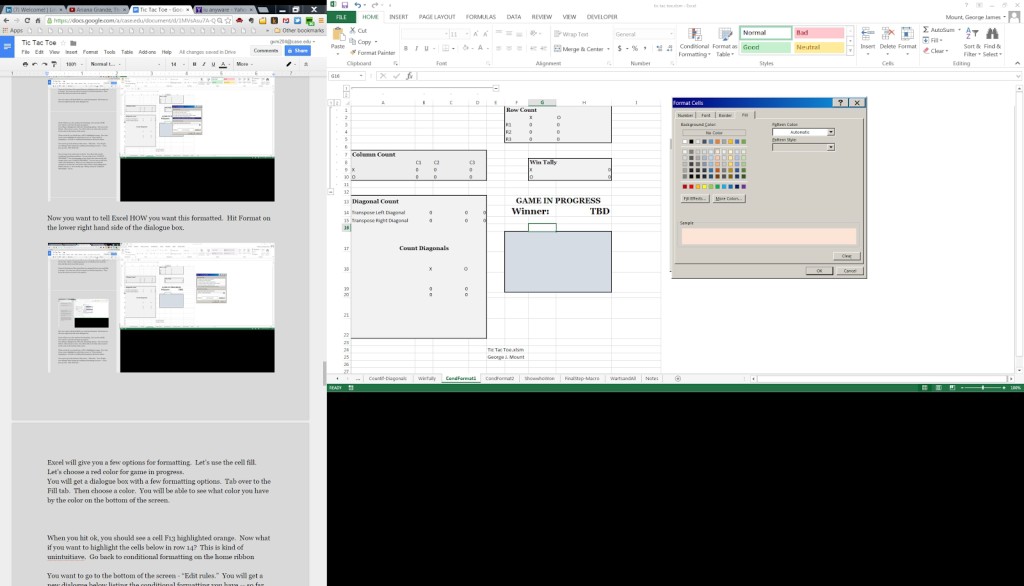The image size is (1024, 586).
Task: Click the Save icon in Excel title bar
Action: pyautogui.click(x=345, y=5)
